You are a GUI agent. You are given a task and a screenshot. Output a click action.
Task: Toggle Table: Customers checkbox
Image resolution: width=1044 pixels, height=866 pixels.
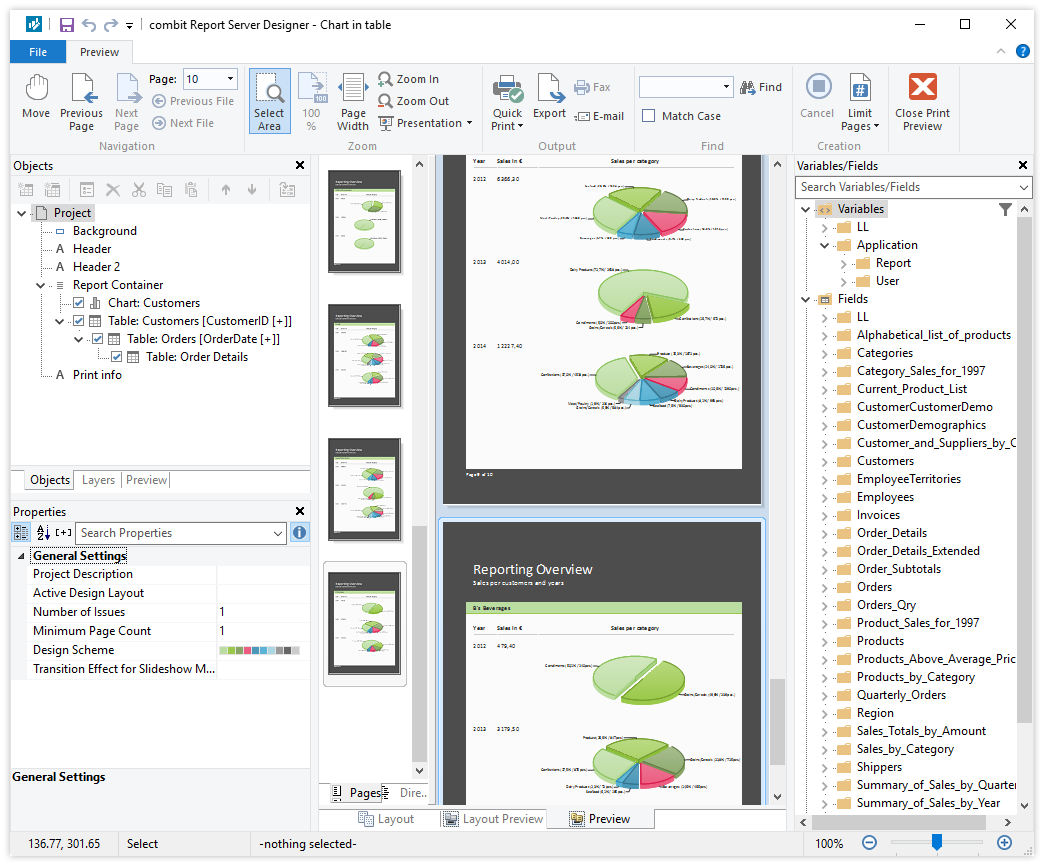tap(79, 321)
